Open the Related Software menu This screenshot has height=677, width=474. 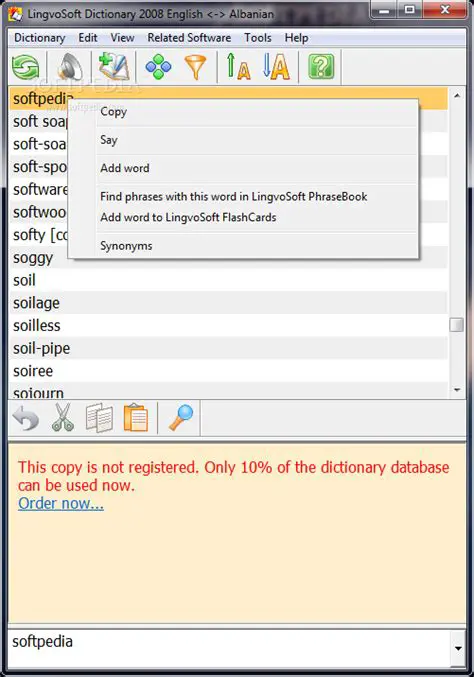click(189, 38)
